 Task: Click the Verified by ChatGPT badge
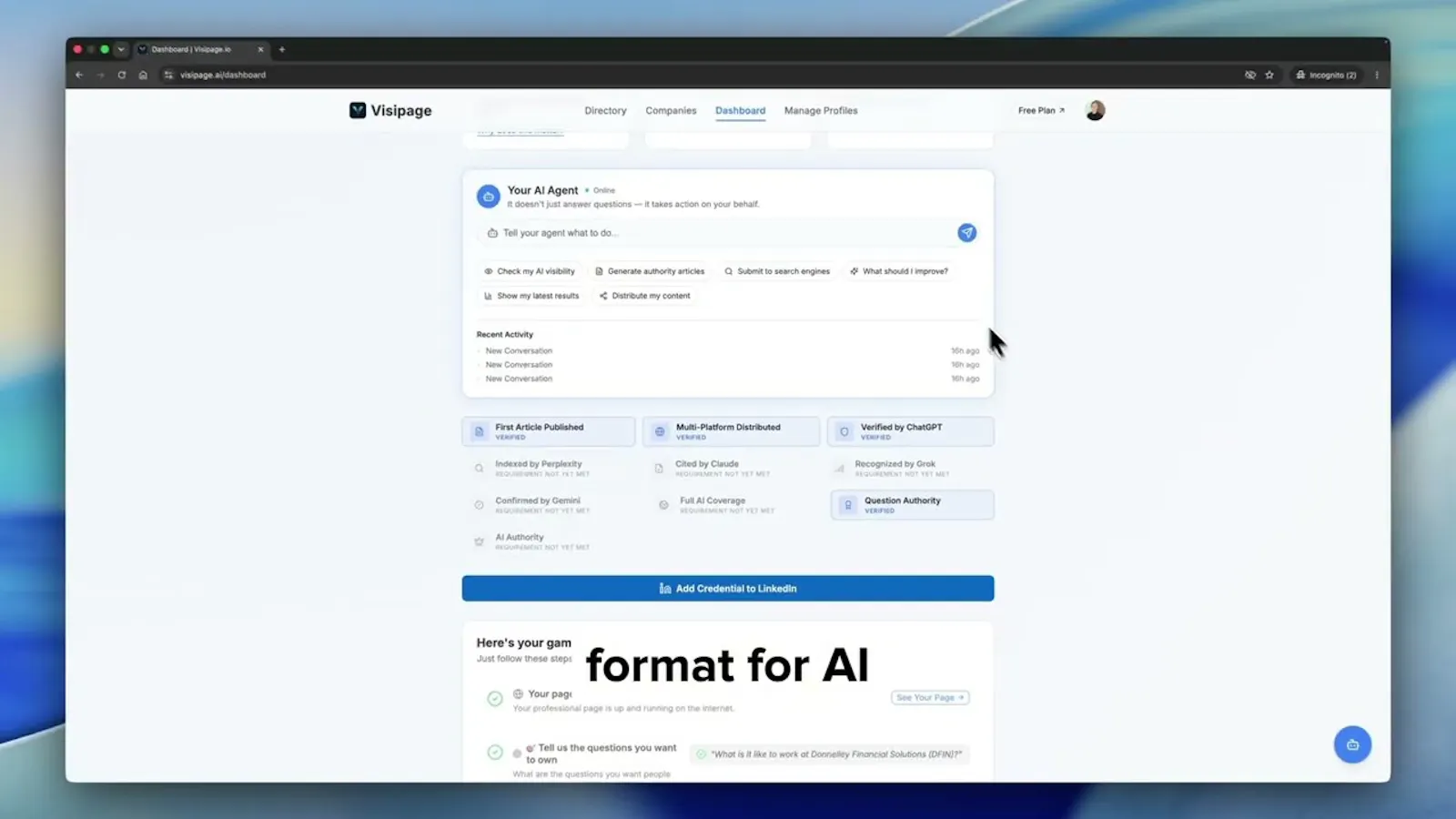point(911,431)
